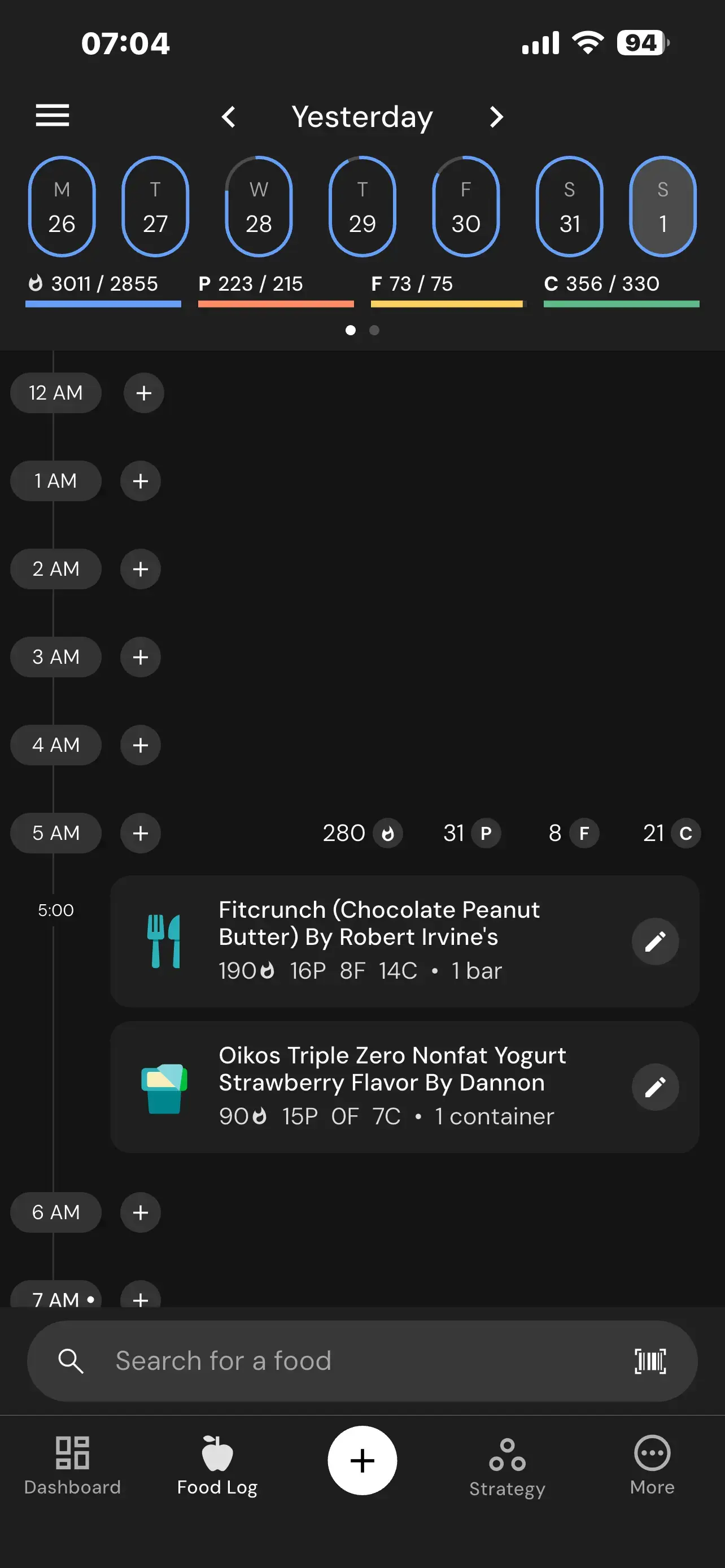This screenshot has width=725, height=1568.
Task: Select Monday 26 in week strip
Action: coord(62,207)
